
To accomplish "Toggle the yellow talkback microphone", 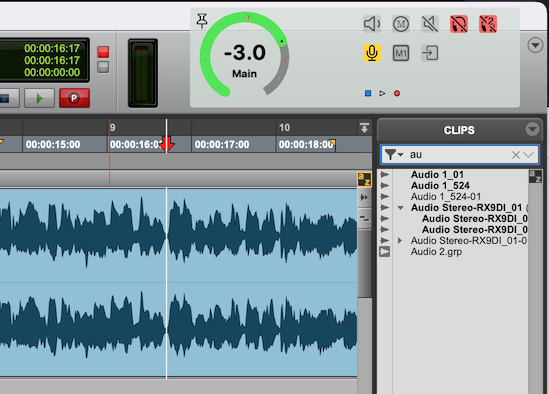I will coord(372,53).
